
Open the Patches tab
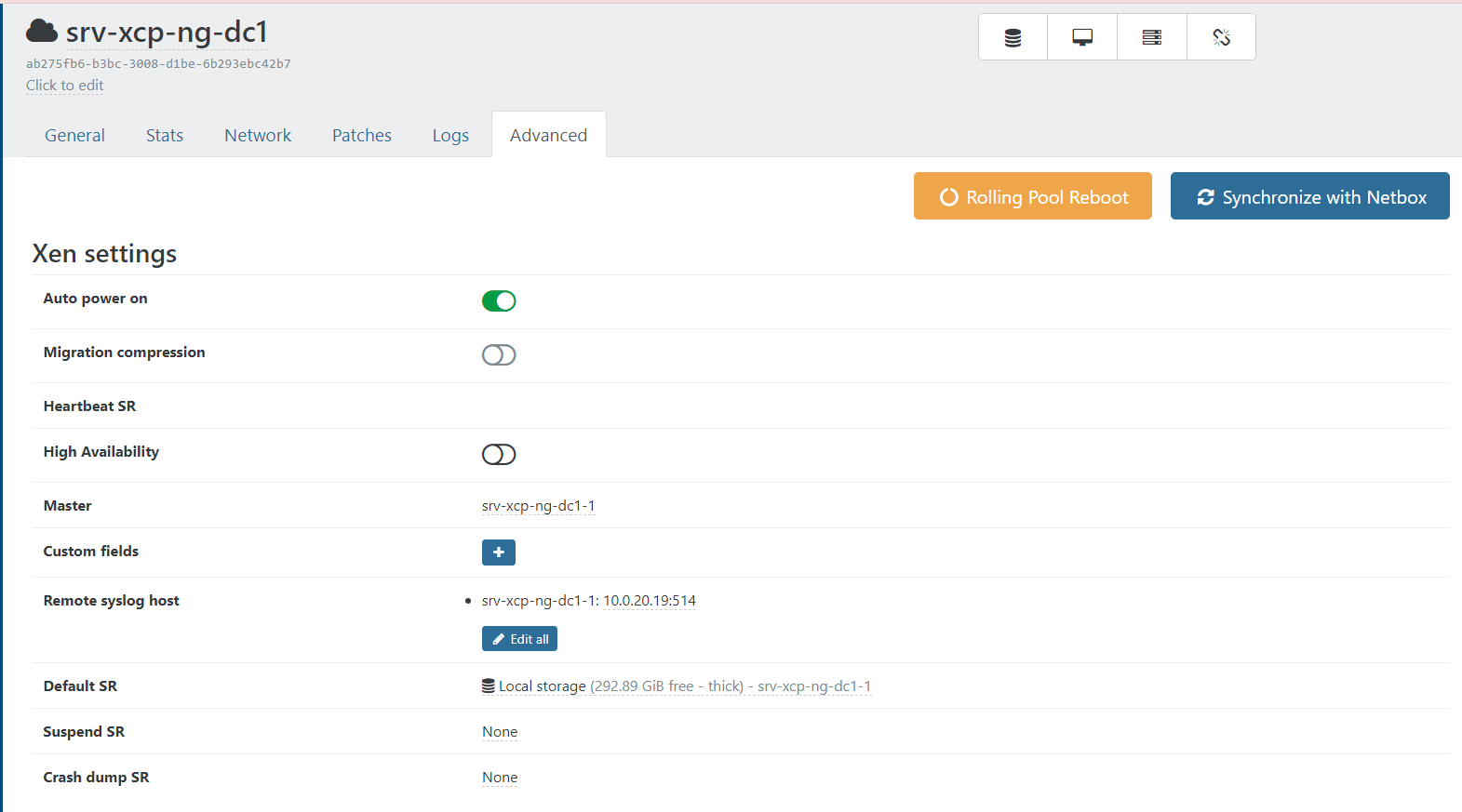pos(362,136)
